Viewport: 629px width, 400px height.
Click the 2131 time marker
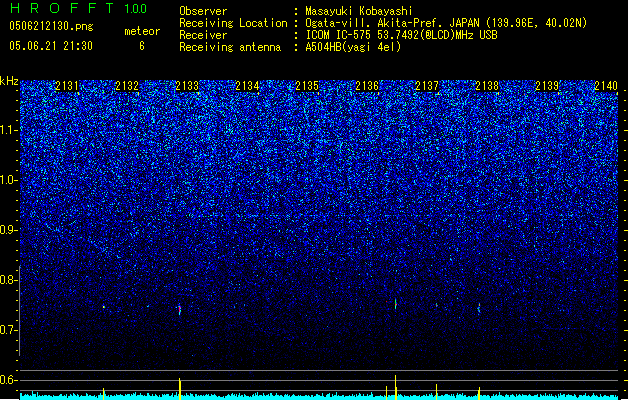67,86
